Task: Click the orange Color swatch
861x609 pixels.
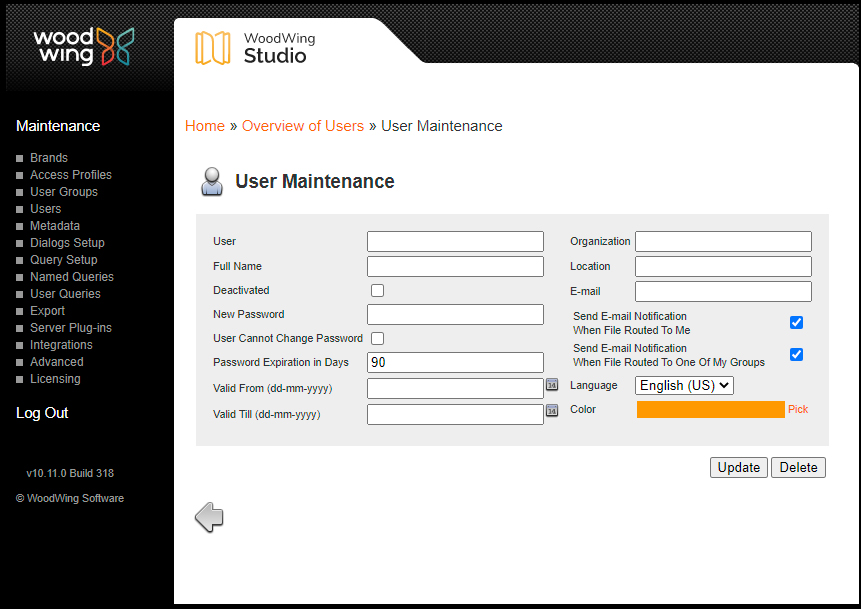Action: pos(711,410)
